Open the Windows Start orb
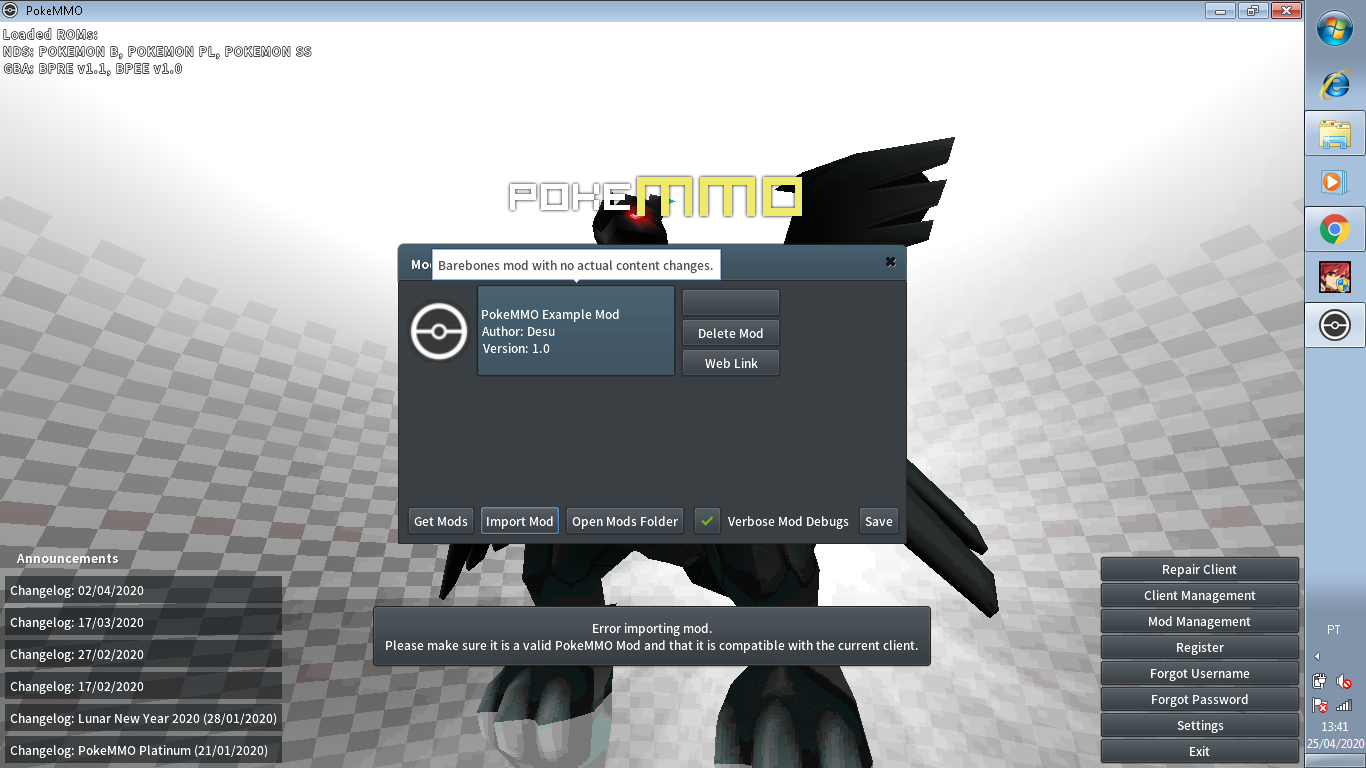This screenshot has width=1366, height=768. pyautogui.click(x=1335, y=30)
